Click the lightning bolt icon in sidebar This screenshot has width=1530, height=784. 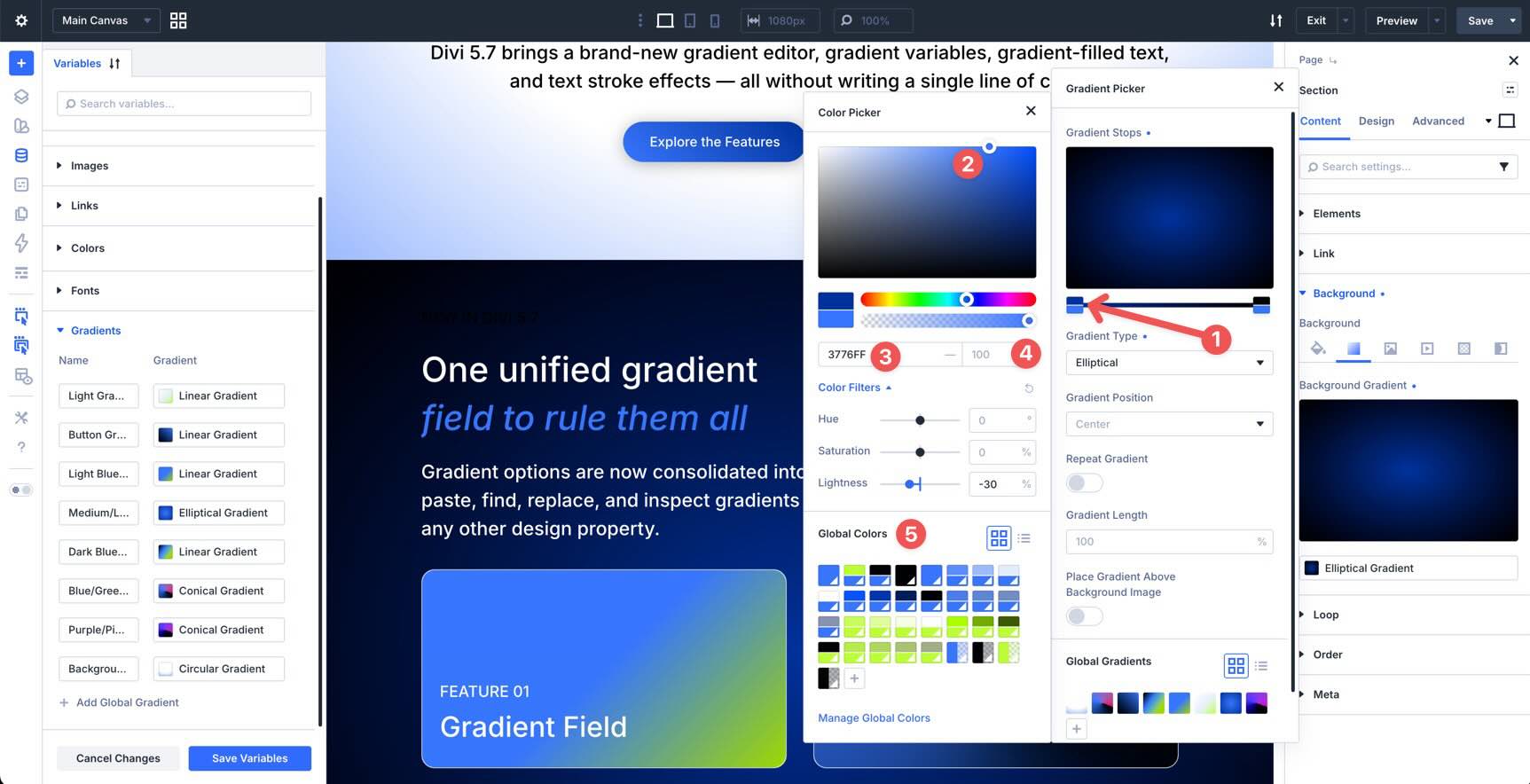(21, 243)
